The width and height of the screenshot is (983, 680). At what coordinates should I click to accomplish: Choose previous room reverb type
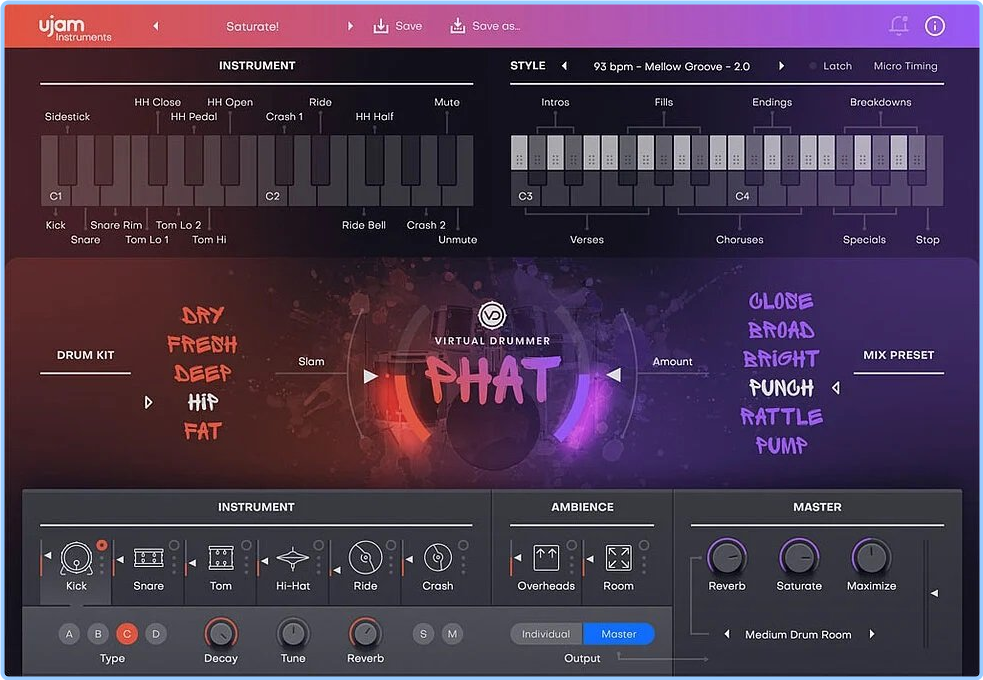pos(727,634)
